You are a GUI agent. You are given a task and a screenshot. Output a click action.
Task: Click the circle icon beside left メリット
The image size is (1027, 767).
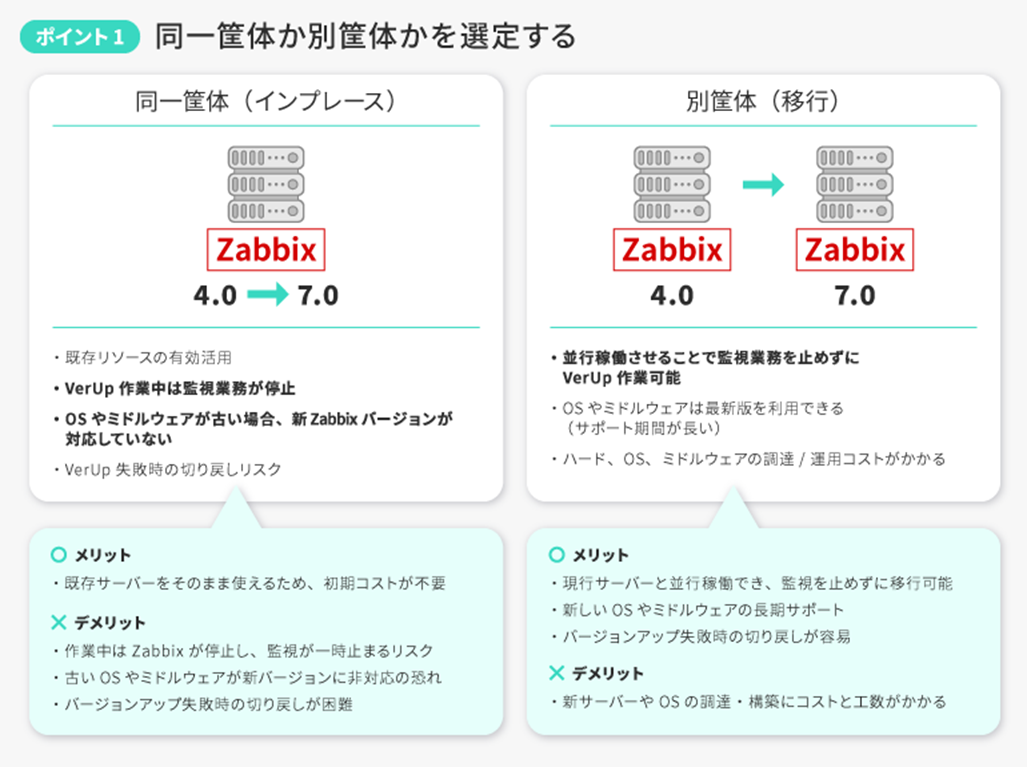pyautogui.click(x=58, y=555)
